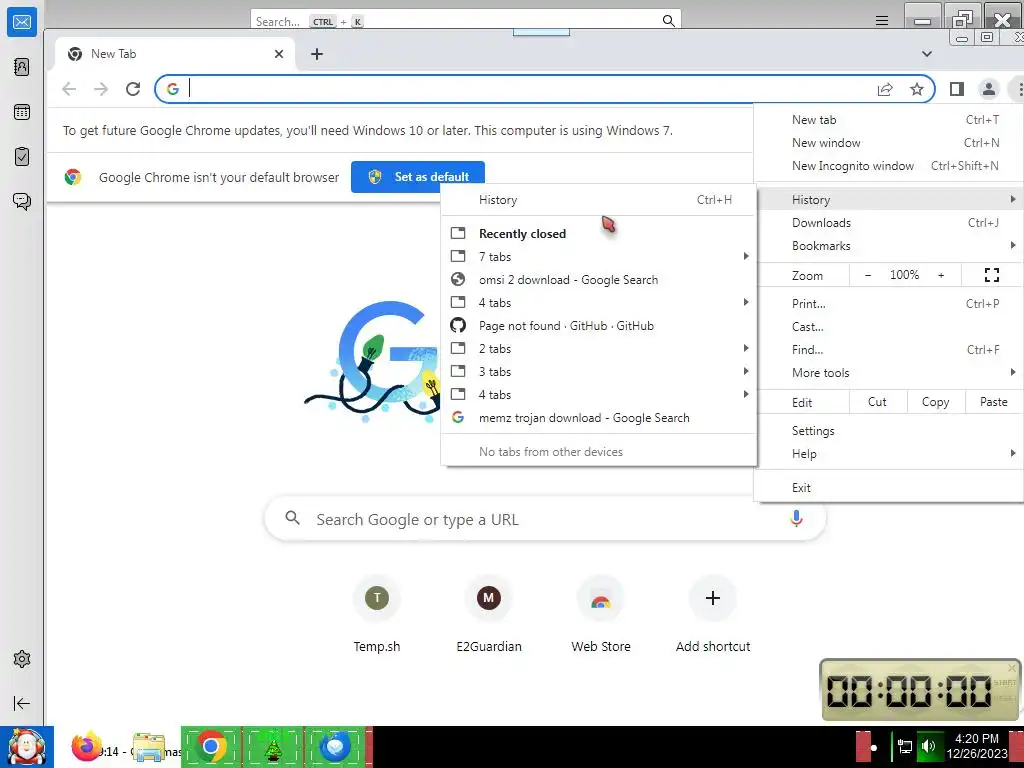Share this page icon in address bar

click(885, 89)
